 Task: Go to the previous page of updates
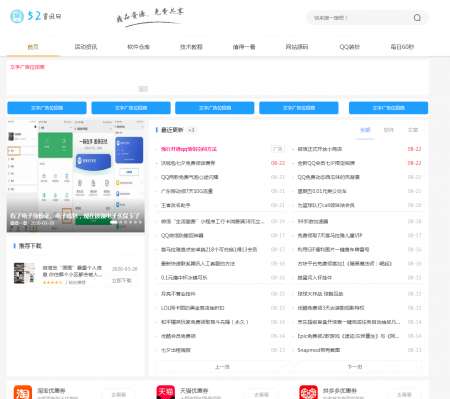(222, 367)
